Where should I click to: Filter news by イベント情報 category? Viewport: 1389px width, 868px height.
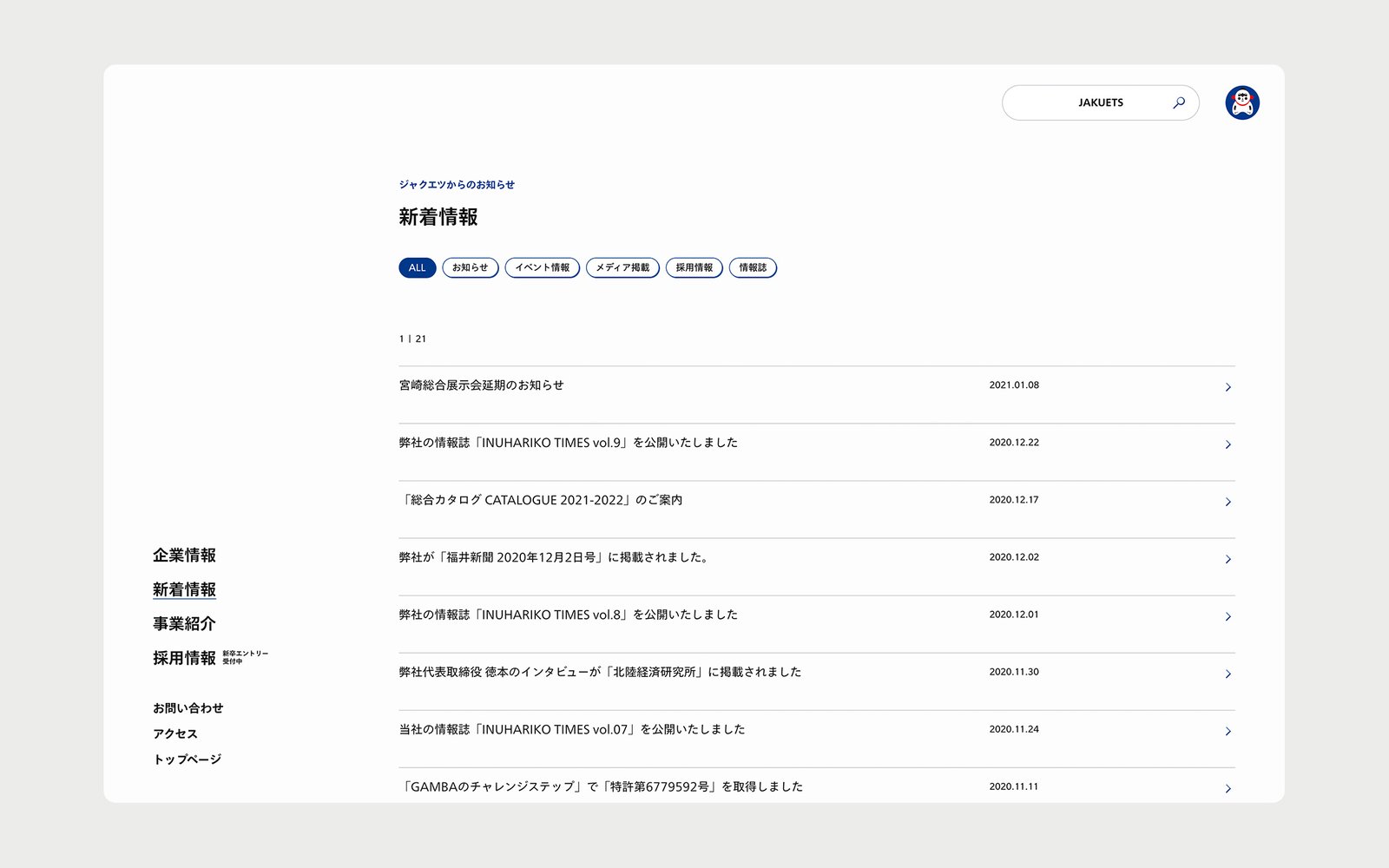point(542,267)
